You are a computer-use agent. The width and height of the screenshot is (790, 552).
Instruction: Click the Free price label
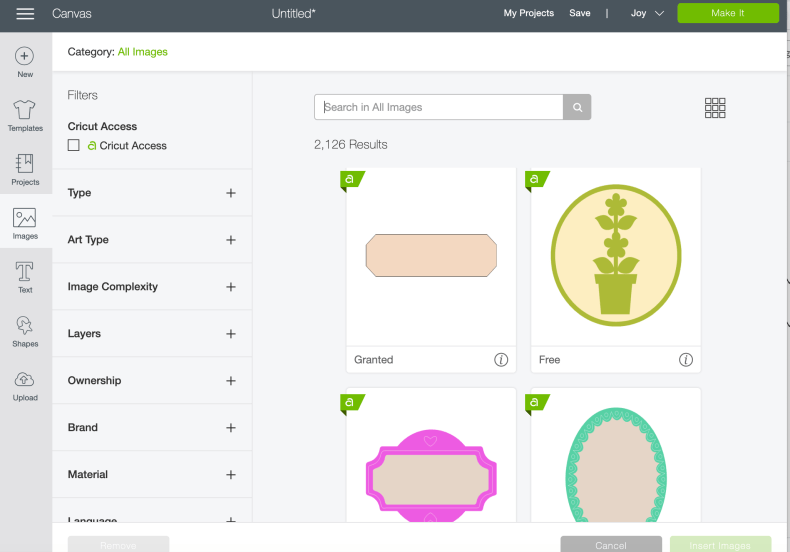[549, 360]
